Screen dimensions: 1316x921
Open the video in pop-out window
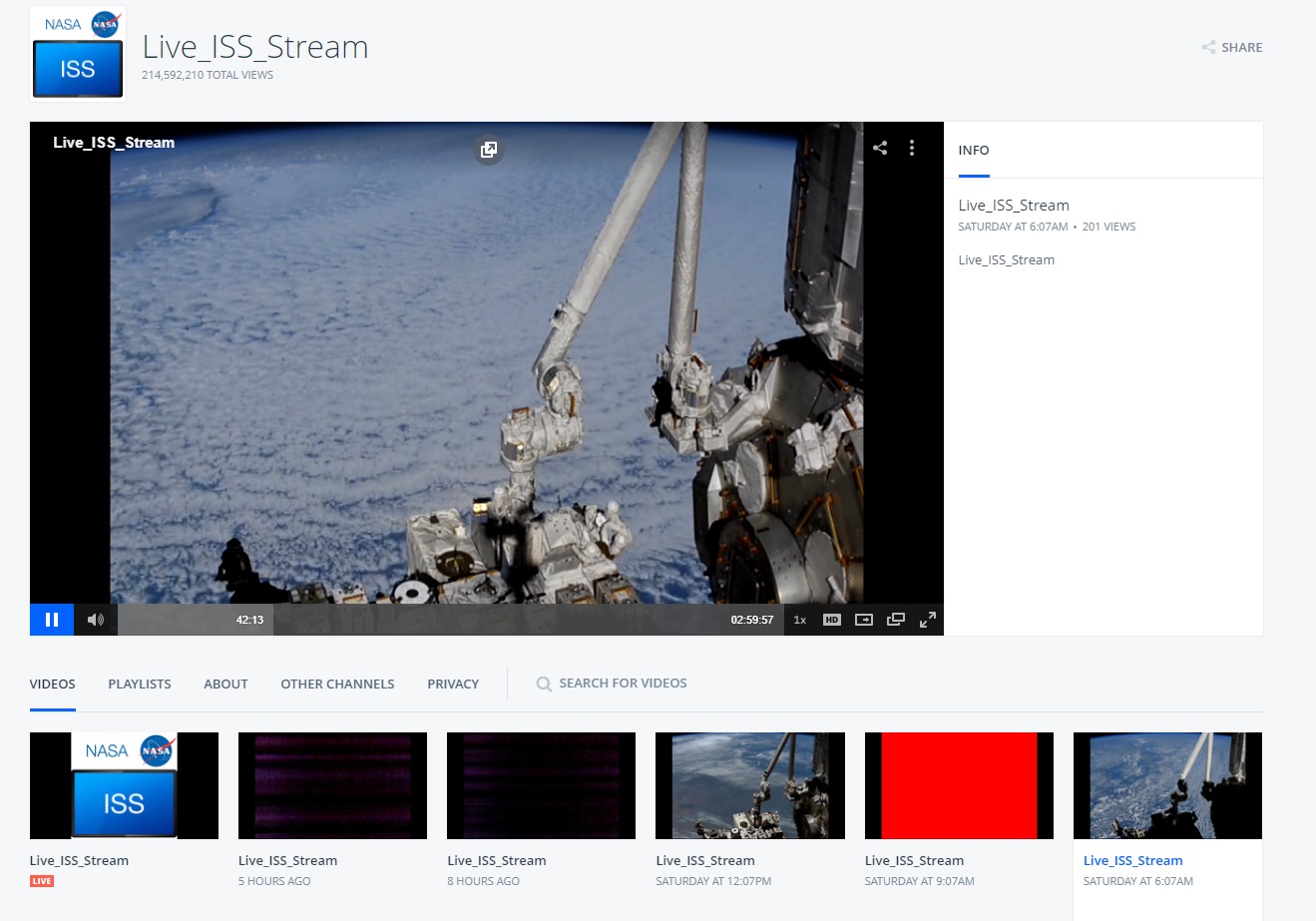pos(896,620)
